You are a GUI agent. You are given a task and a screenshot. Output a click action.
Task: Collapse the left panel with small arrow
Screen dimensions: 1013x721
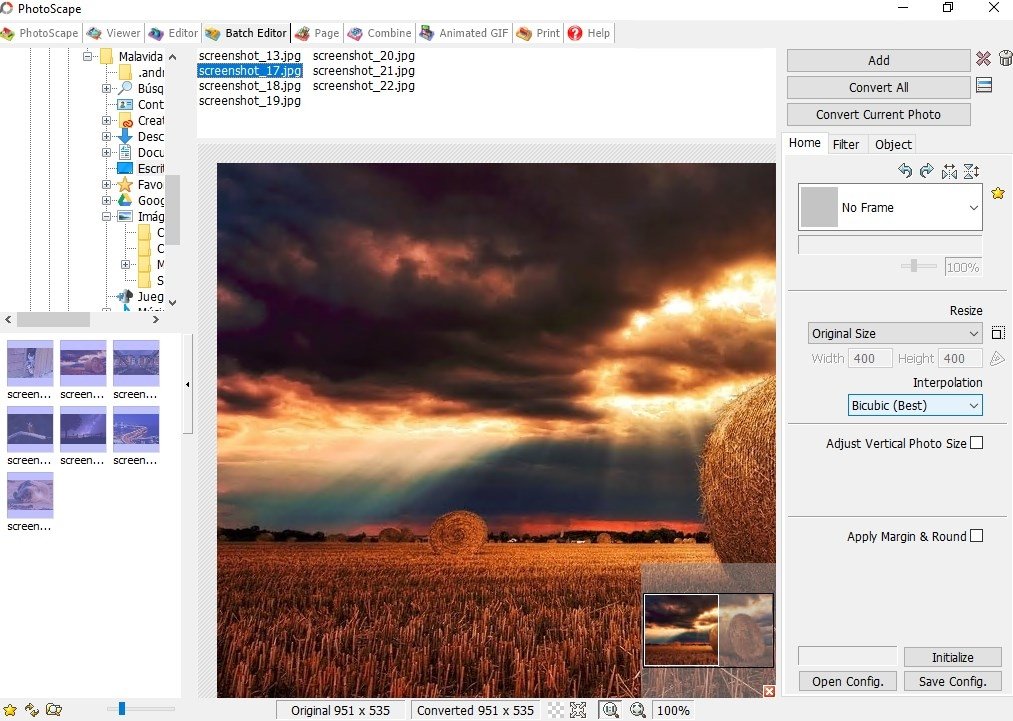point(187,384)
